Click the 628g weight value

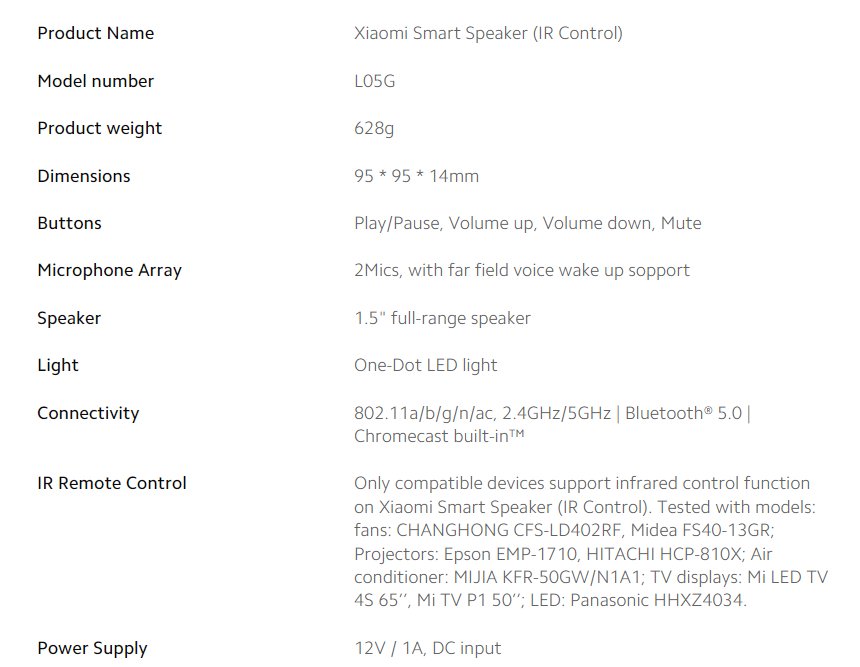tap(374, 128)
